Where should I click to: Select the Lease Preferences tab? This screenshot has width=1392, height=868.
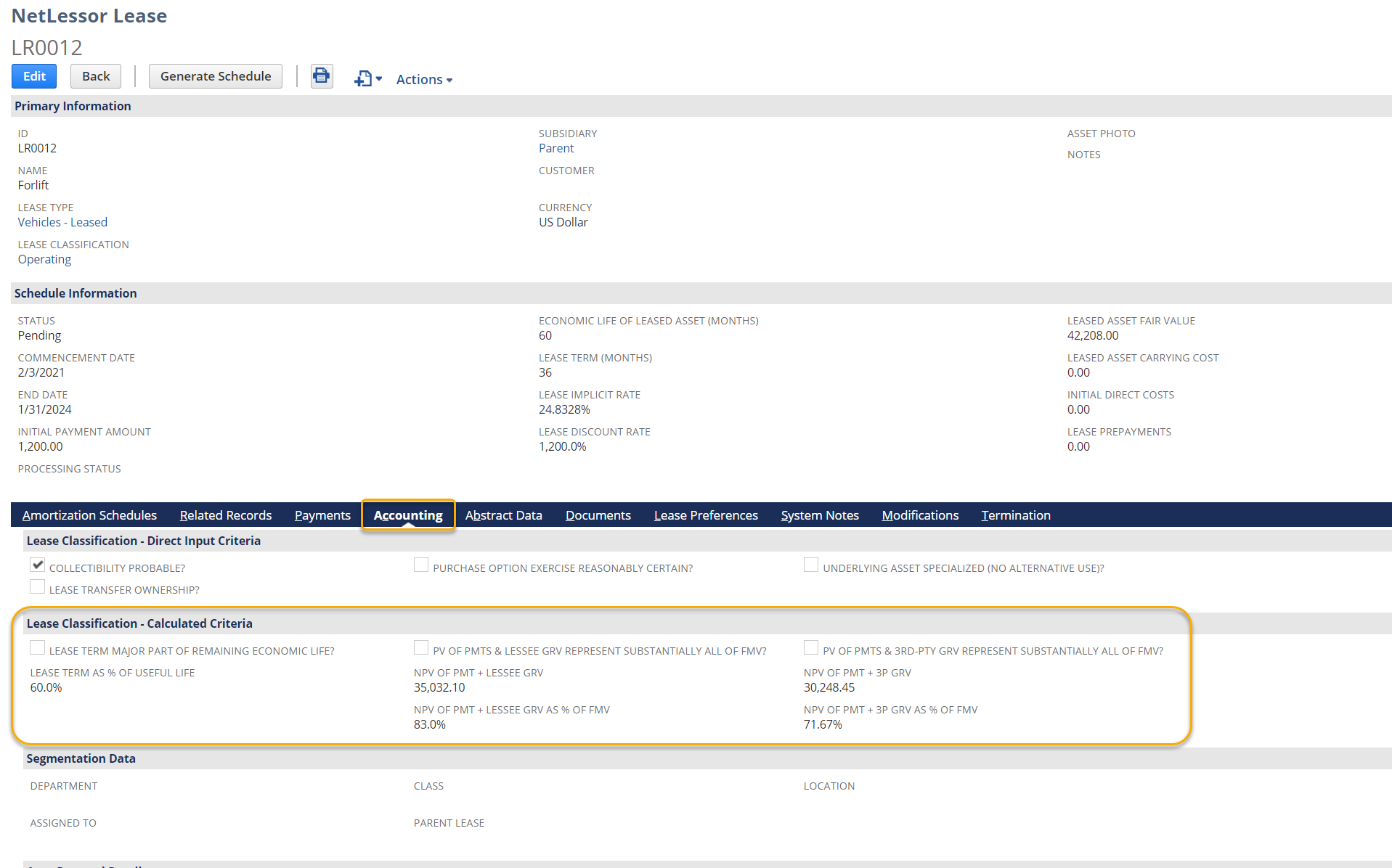pyautogui.click(x=706, y=515)
